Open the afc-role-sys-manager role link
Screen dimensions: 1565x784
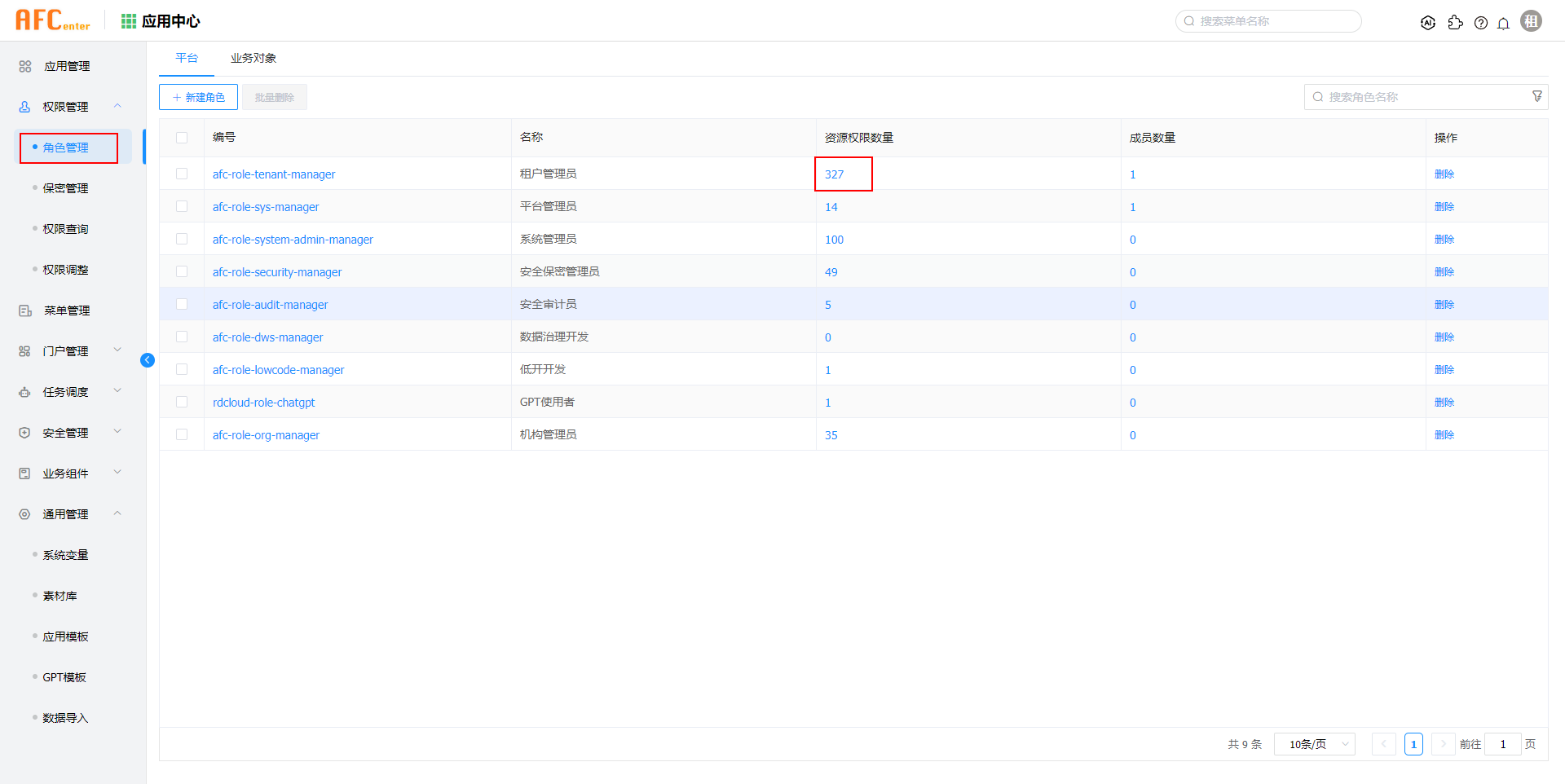[x=266, y=207]
